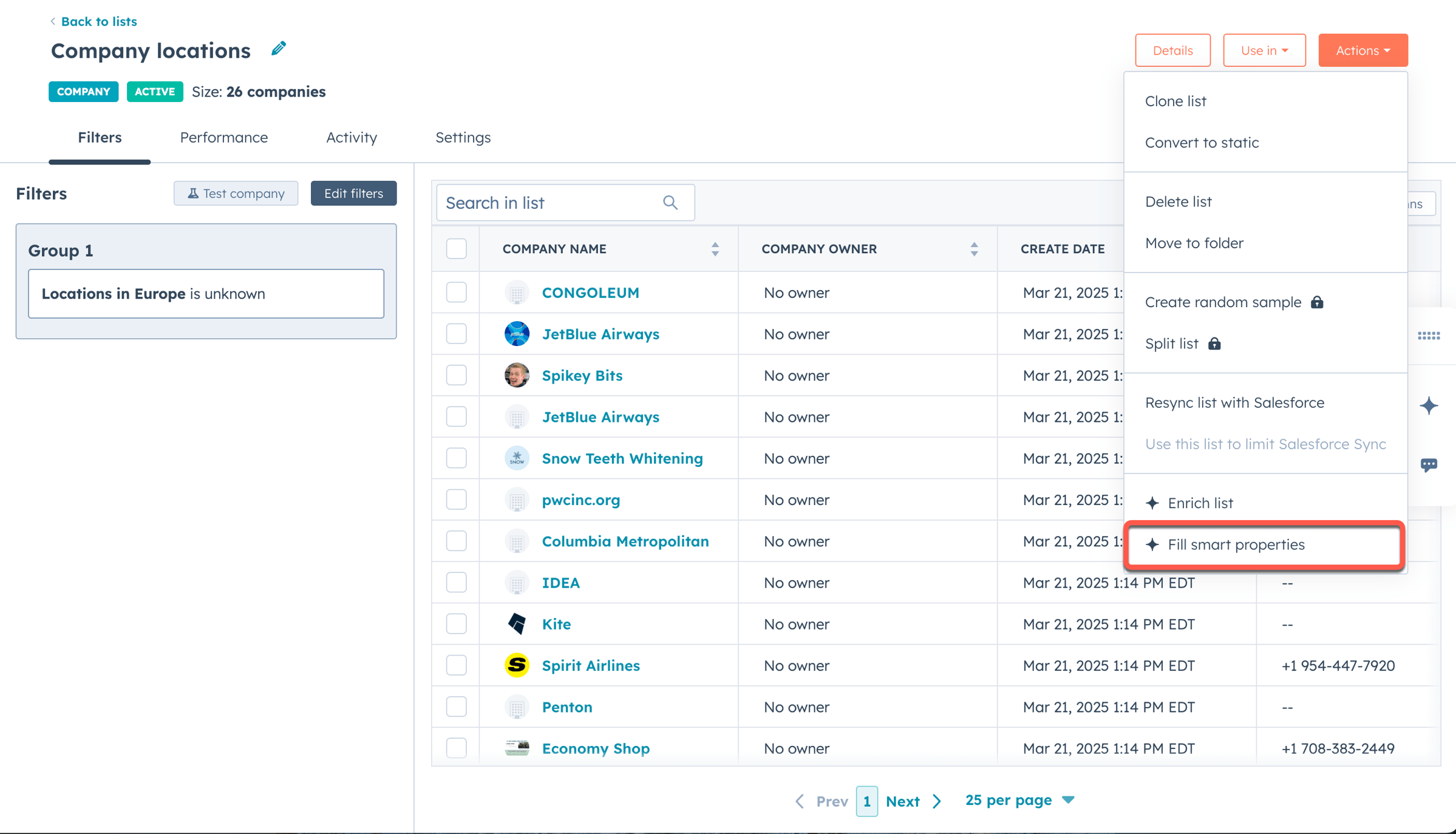The height and width of the screenshot is (834, 1456).
Task: Click the pencil edit icon beside list name
Action: [279, 49]
